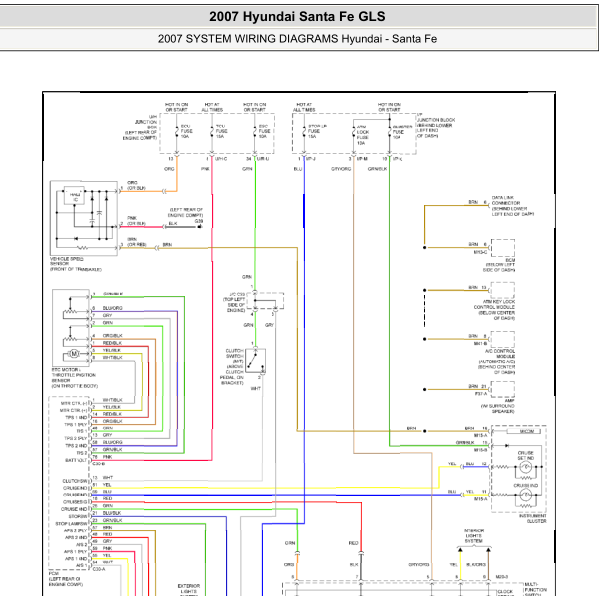The height and width of the screenshot is (596, 599).
Task: Select the ECU FUSE 10A label
Action: (x=186, y=131)
